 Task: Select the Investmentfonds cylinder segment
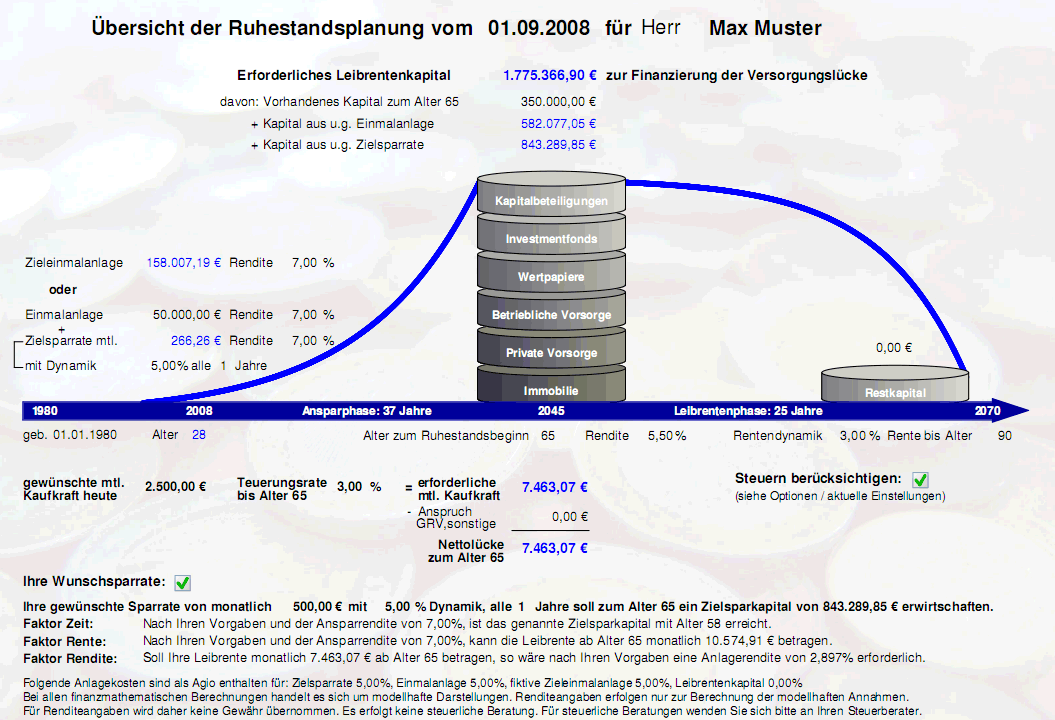tap(551, 238)
